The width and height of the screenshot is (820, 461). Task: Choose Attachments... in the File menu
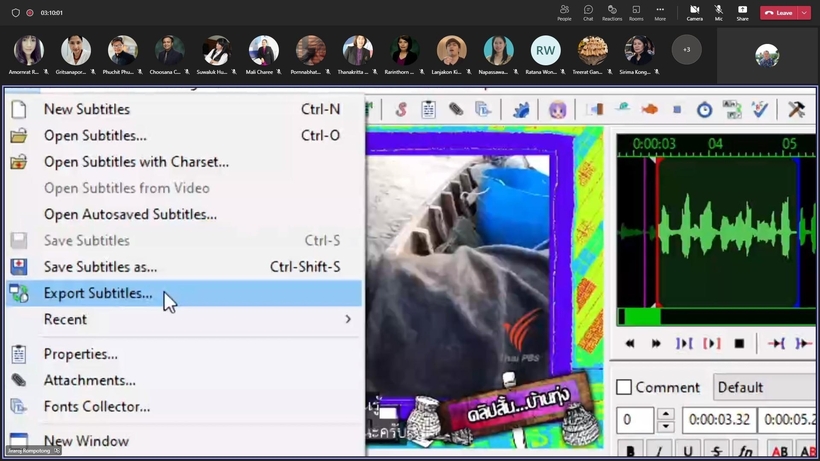click(x=184, y=380)
